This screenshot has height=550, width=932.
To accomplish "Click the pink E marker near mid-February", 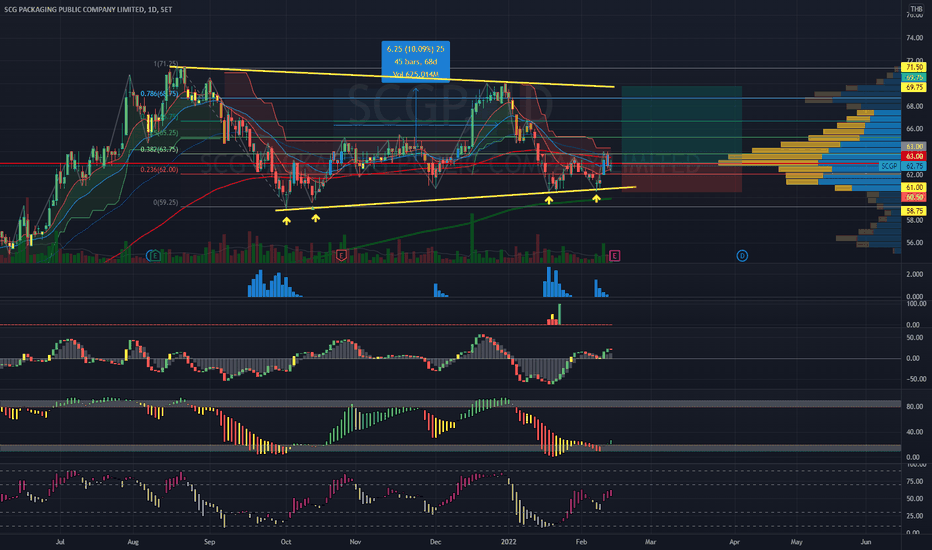I will coord(615,256).
